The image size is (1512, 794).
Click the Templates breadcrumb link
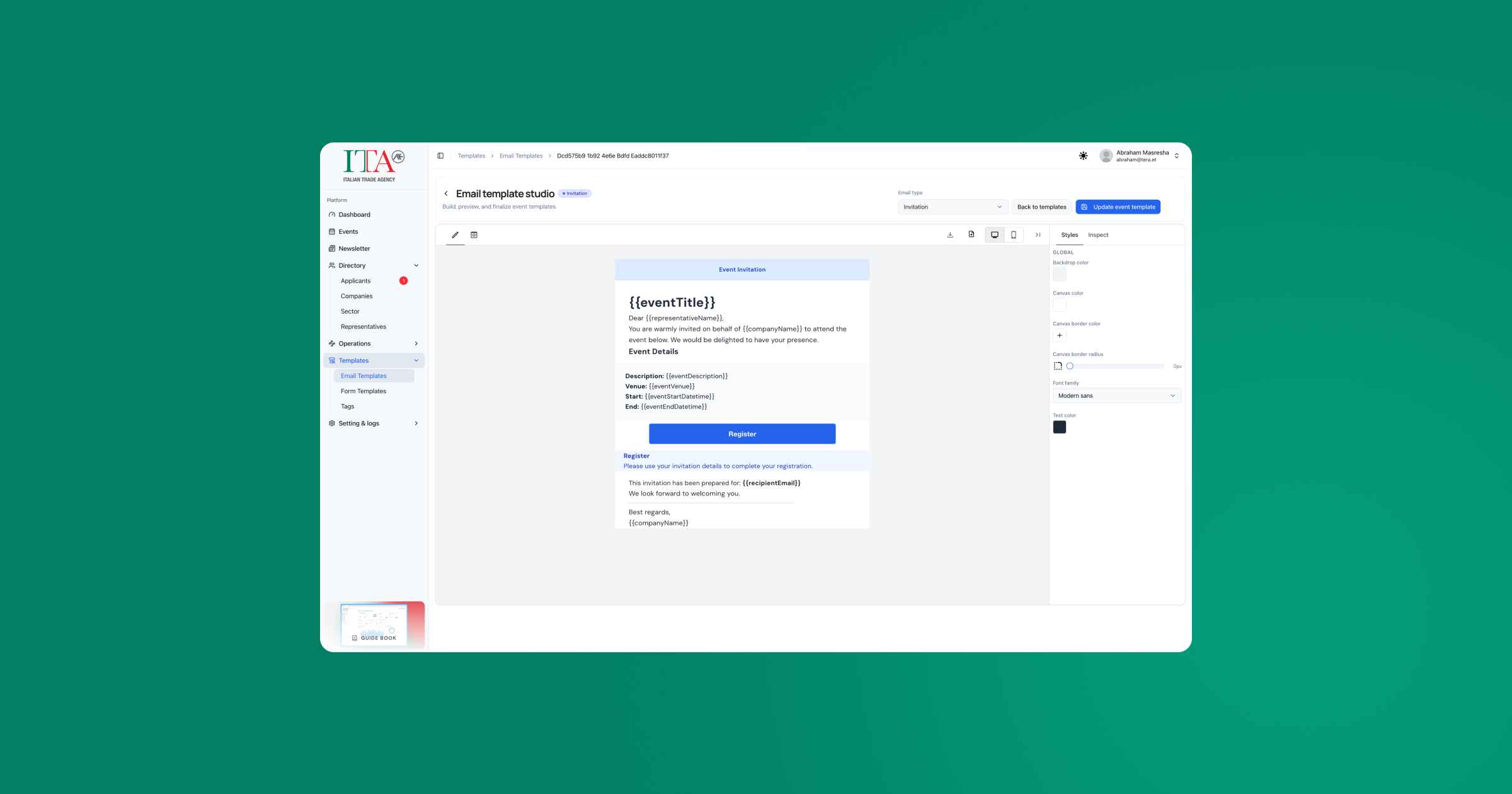pos(471,156)
